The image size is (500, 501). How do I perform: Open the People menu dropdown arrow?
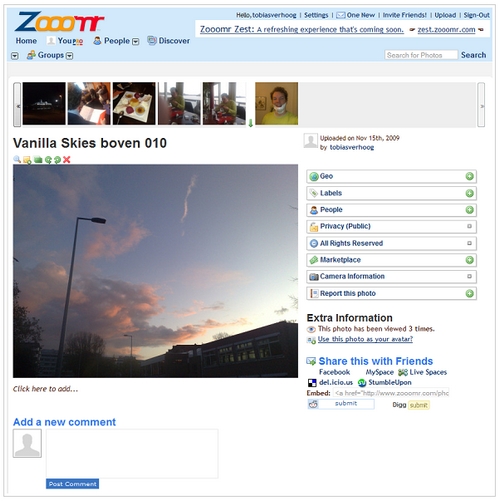pos(135,42)
